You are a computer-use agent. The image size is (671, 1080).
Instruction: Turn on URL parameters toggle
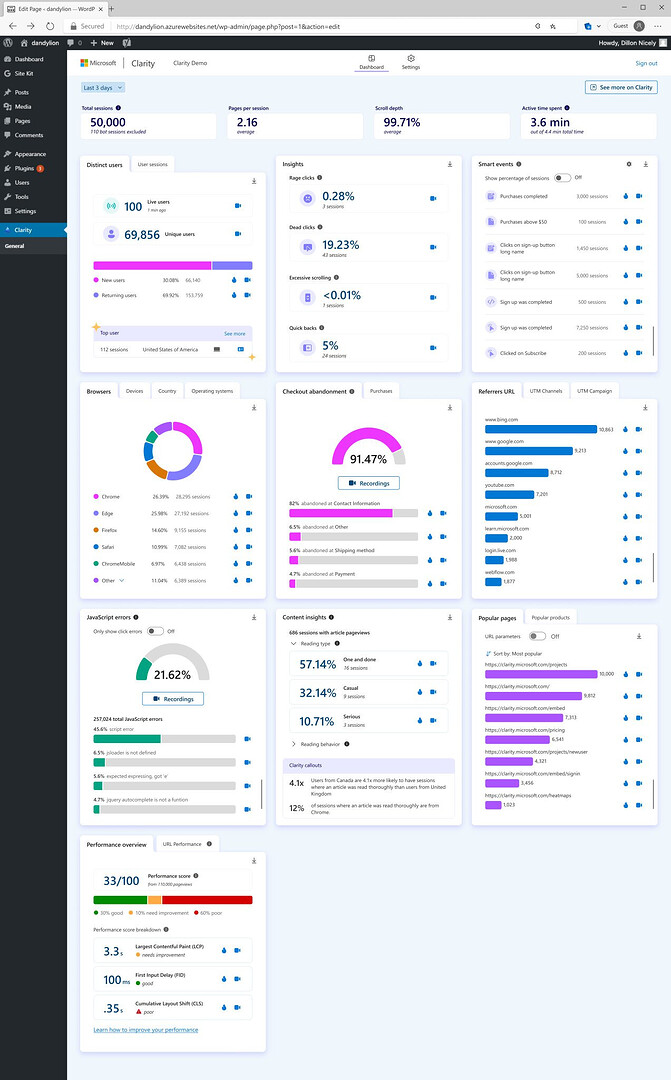[x=537, y=636]
